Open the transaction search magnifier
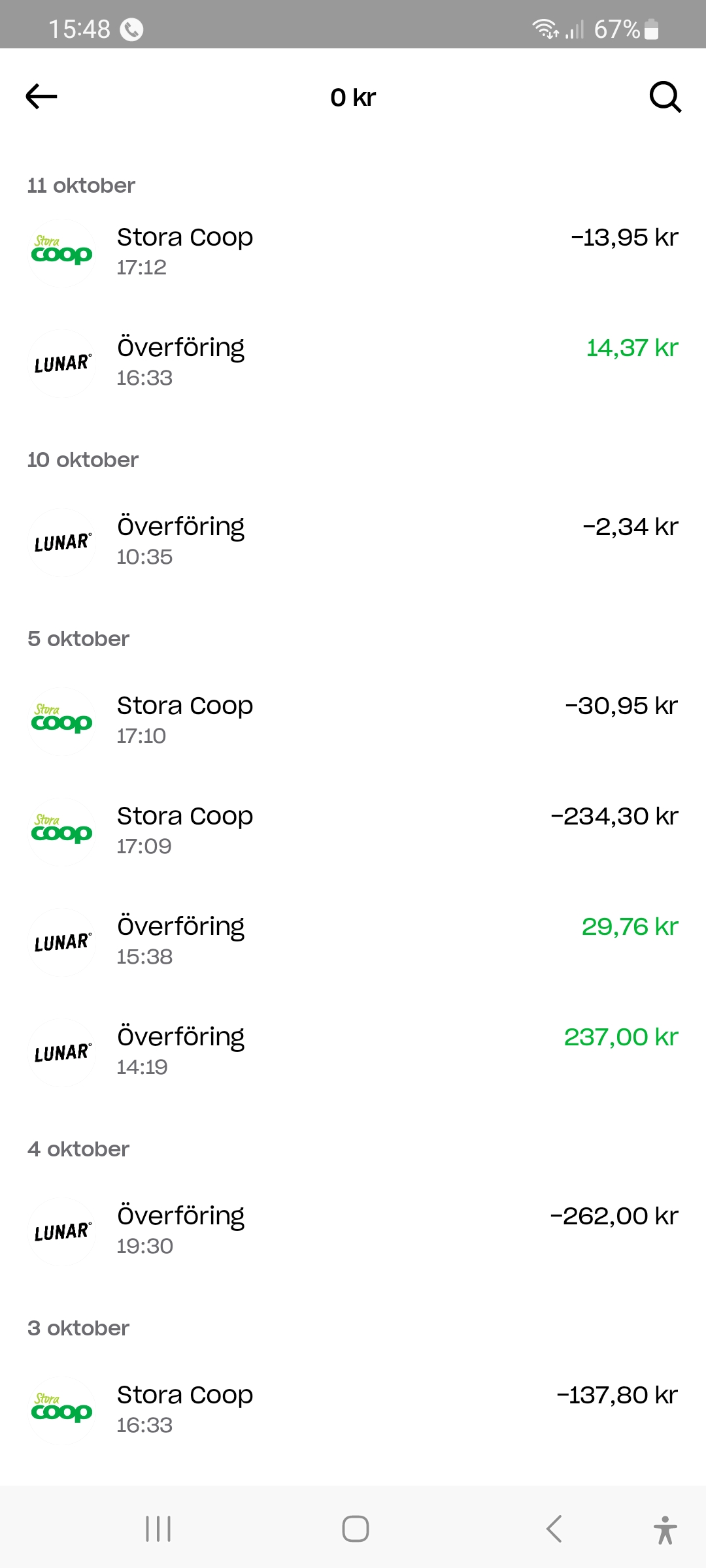Viewport: 706px width, 1568px height. (x=665, y=97)
